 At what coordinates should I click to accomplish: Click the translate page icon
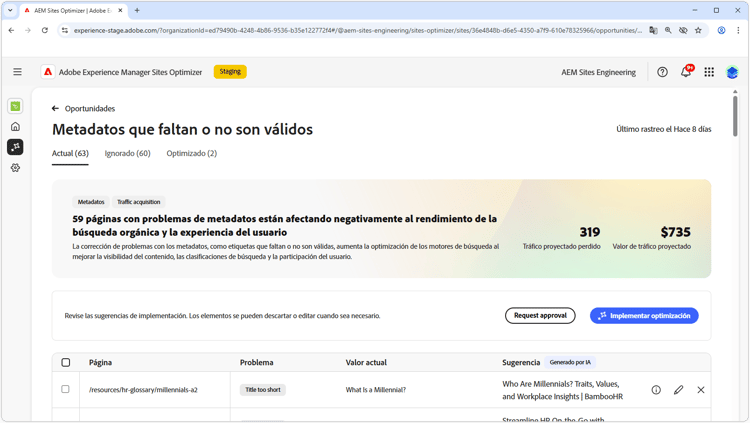tap(653, 30)
